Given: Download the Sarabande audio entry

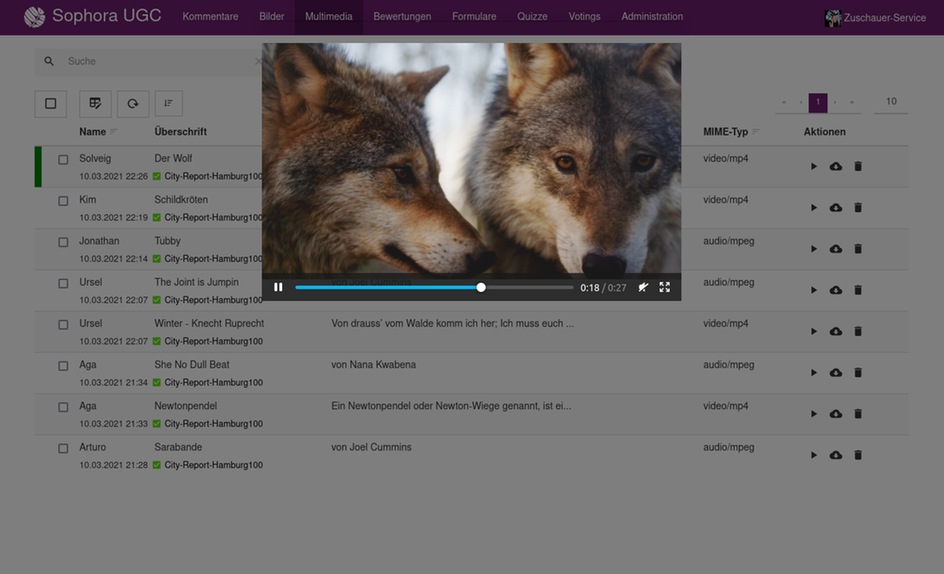Looking at the screenshot, I should [836, 455].
